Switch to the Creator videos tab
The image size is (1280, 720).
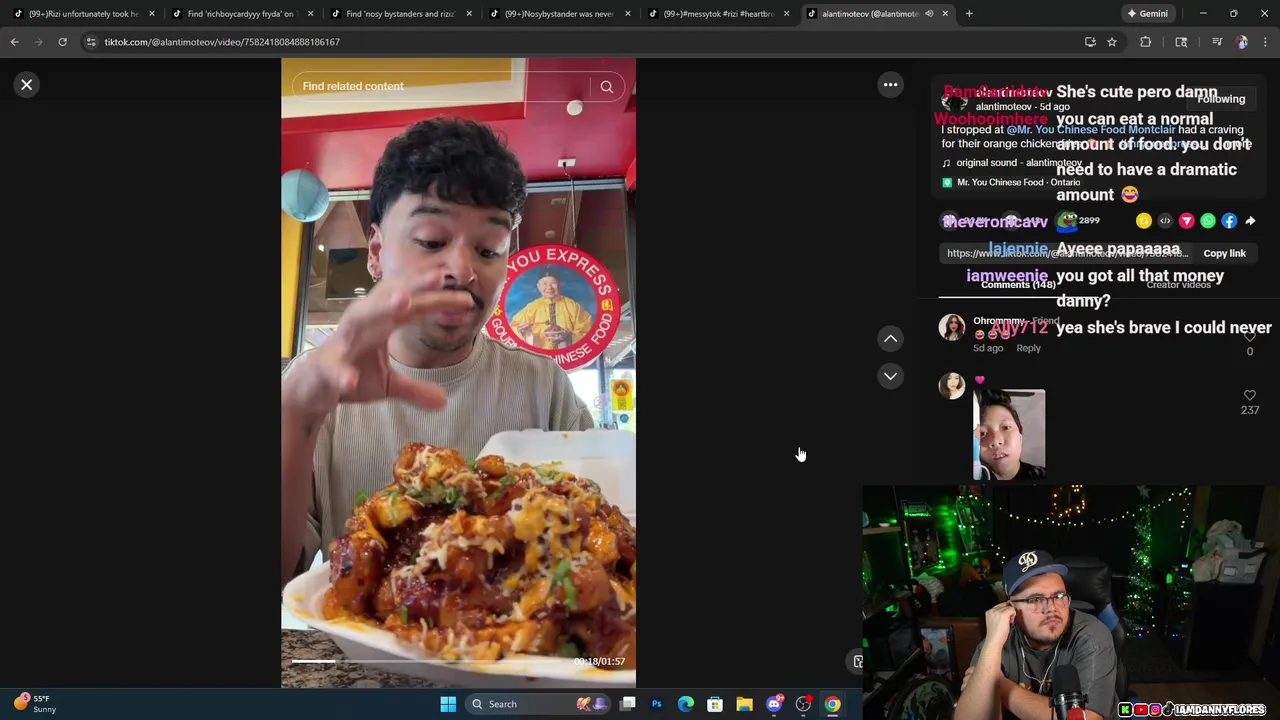point(1178,285)
